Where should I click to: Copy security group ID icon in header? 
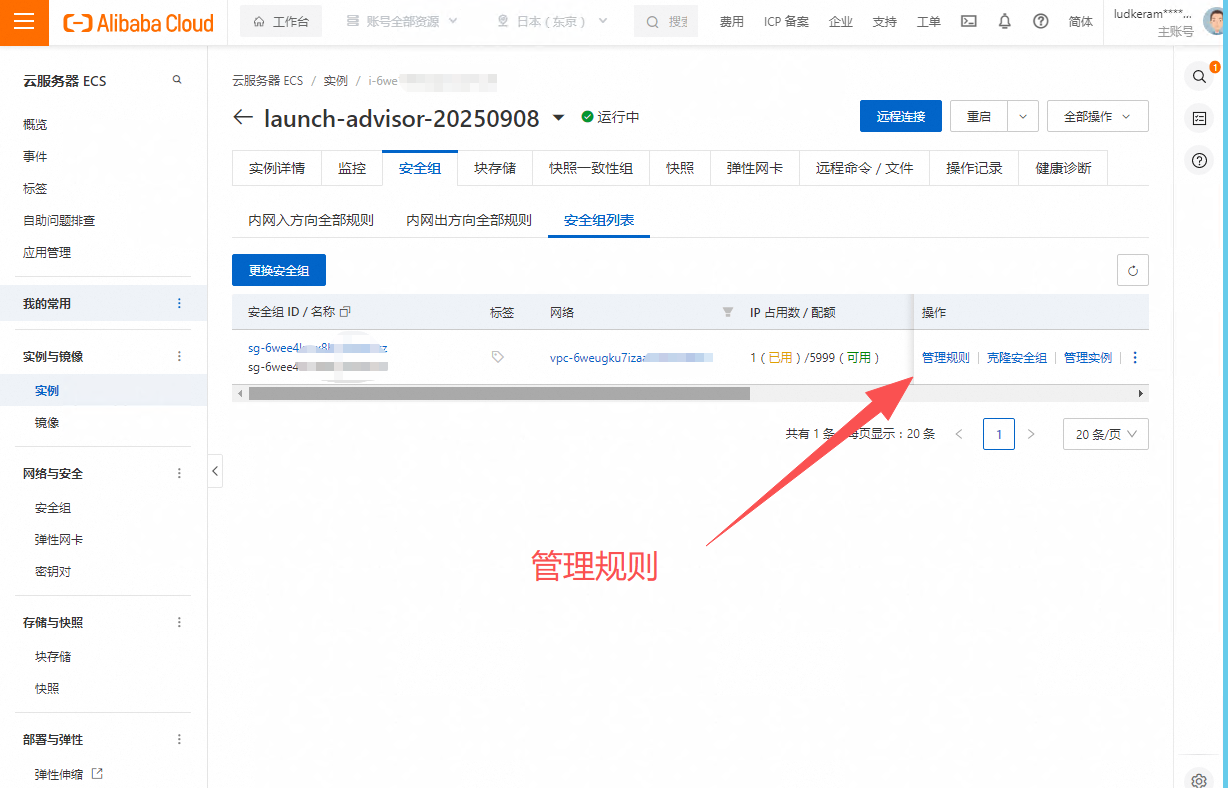[346, 312]
